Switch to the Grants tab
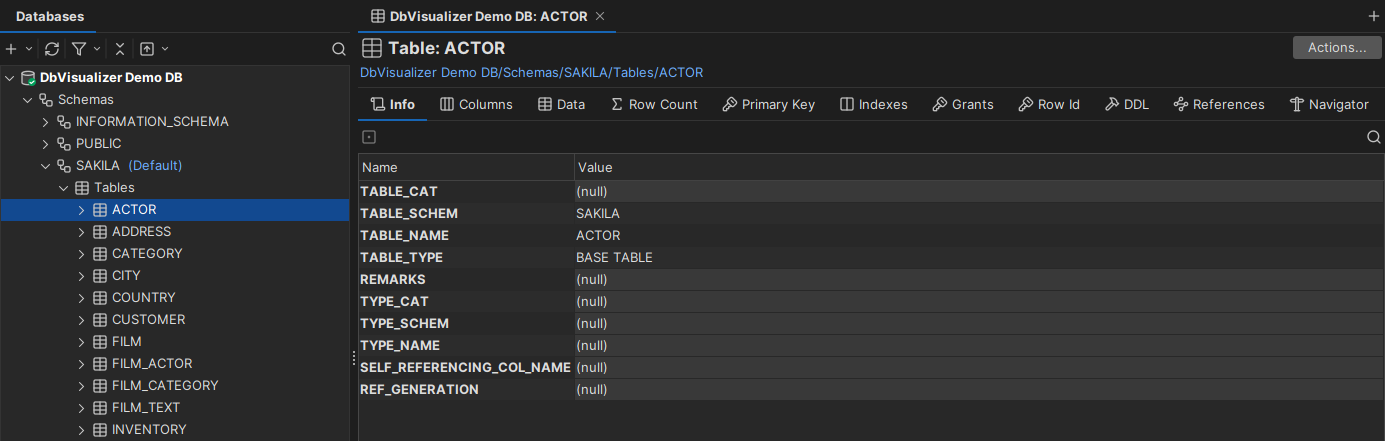The height and width of the screenshot is (441, 1385). click(x=963, y=104)
